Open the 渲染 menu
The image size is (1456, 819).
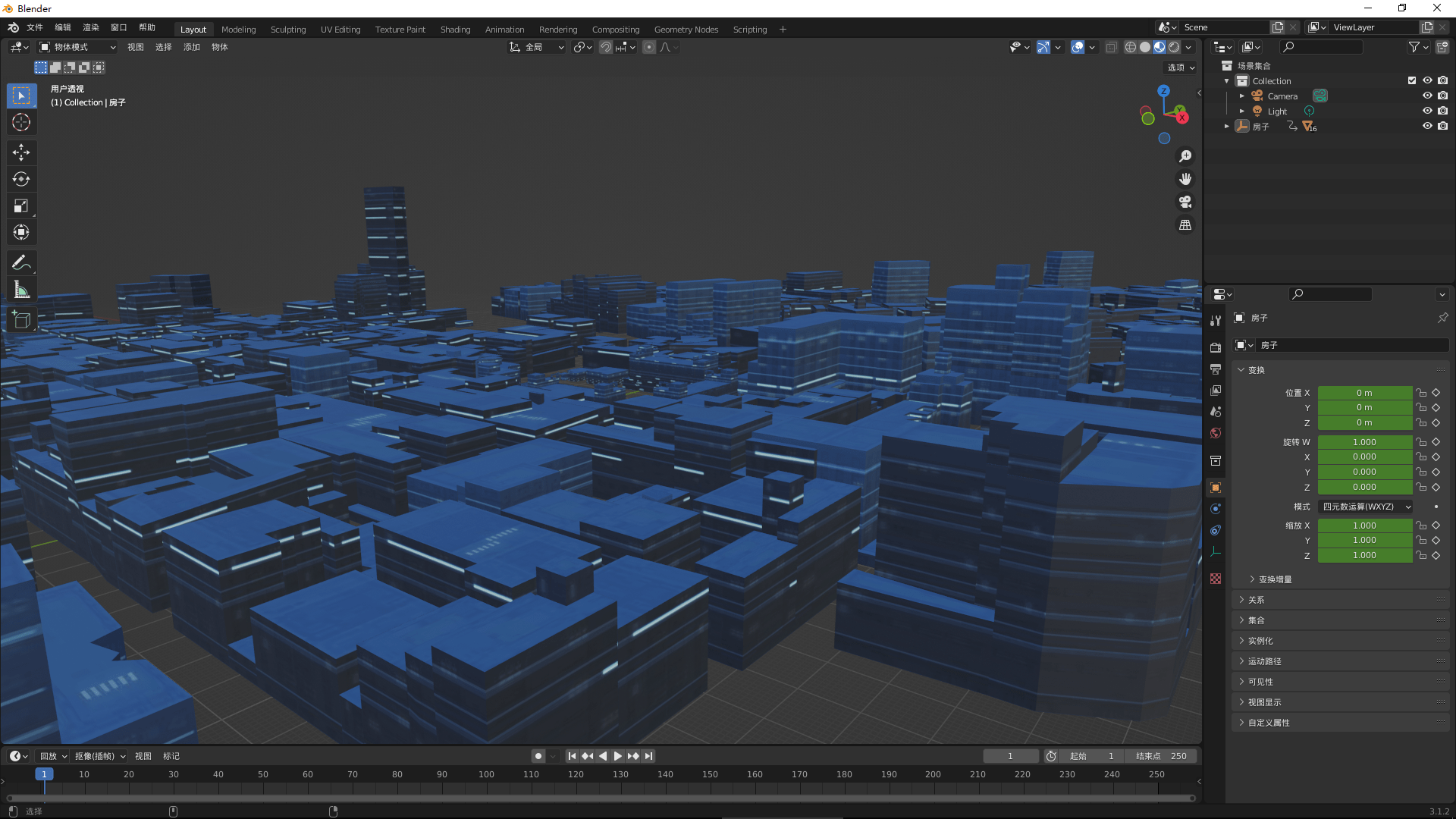[x=91, y=27]
